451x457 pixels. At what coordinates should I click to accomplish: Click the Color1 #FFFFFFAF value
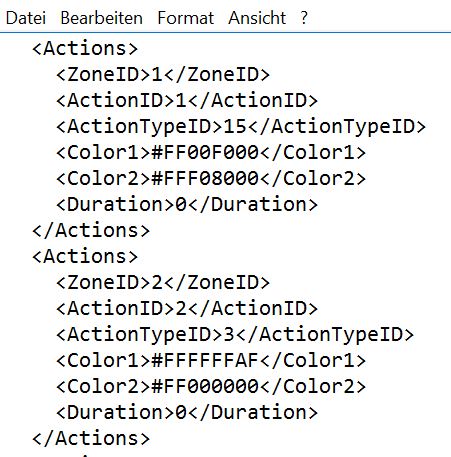205,360
